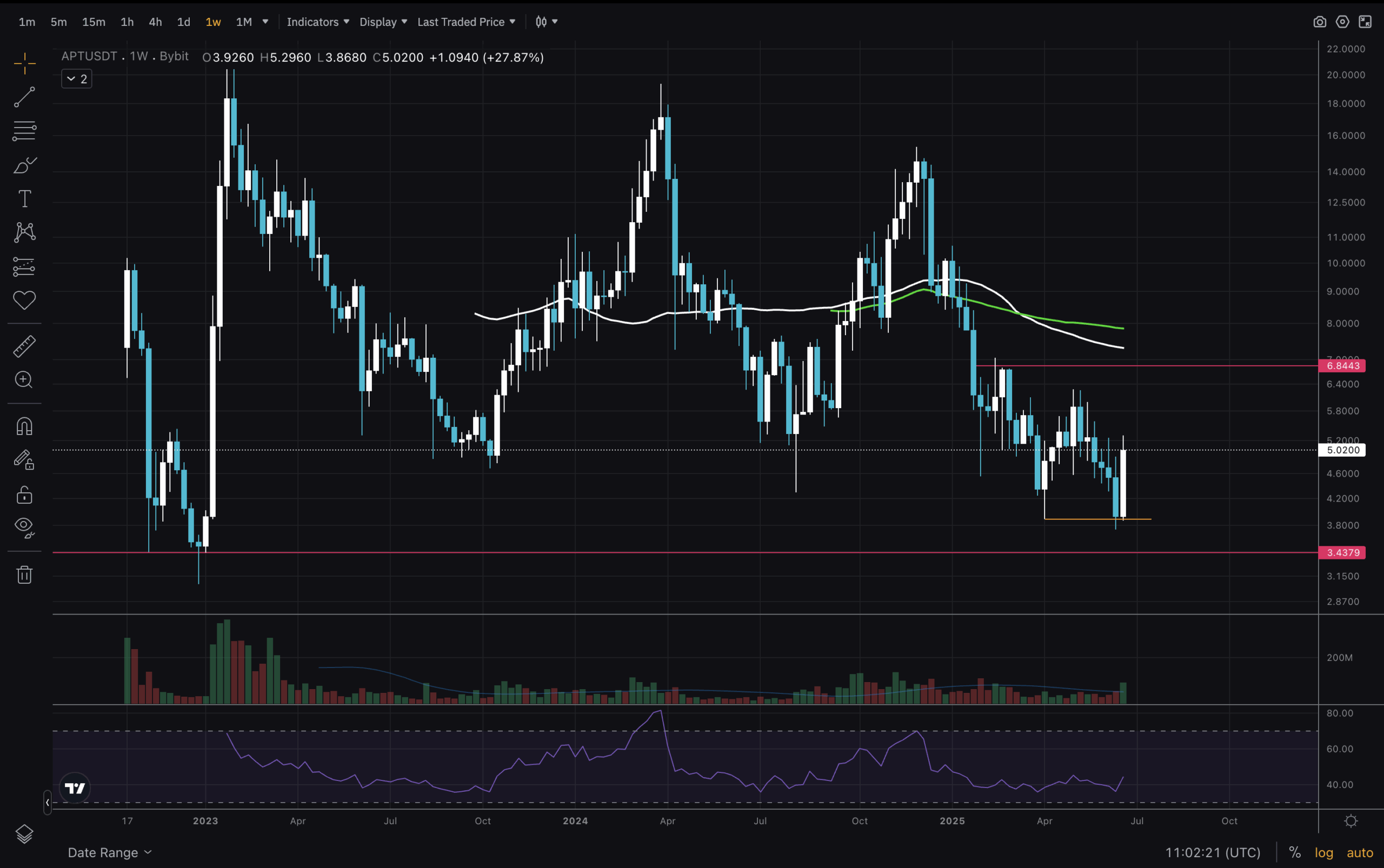The image size is (1384, 868).
Task: Open the Indicators dropdown
Action: tap(317, 22)
